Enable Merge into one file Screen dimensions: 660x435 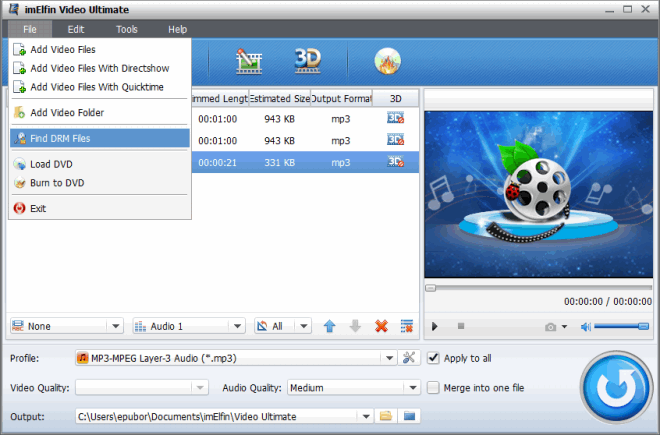coord(433,387)
